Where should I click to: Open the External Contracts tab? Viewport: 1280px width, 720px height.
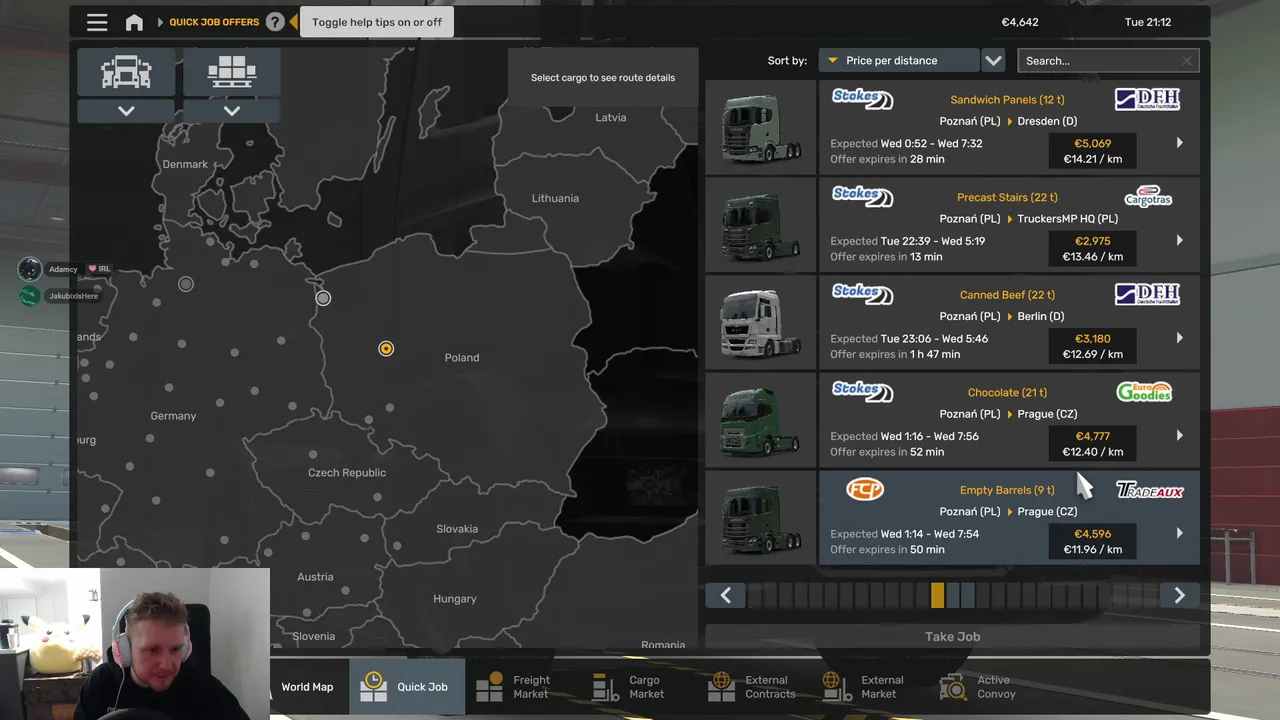point(752,687)
